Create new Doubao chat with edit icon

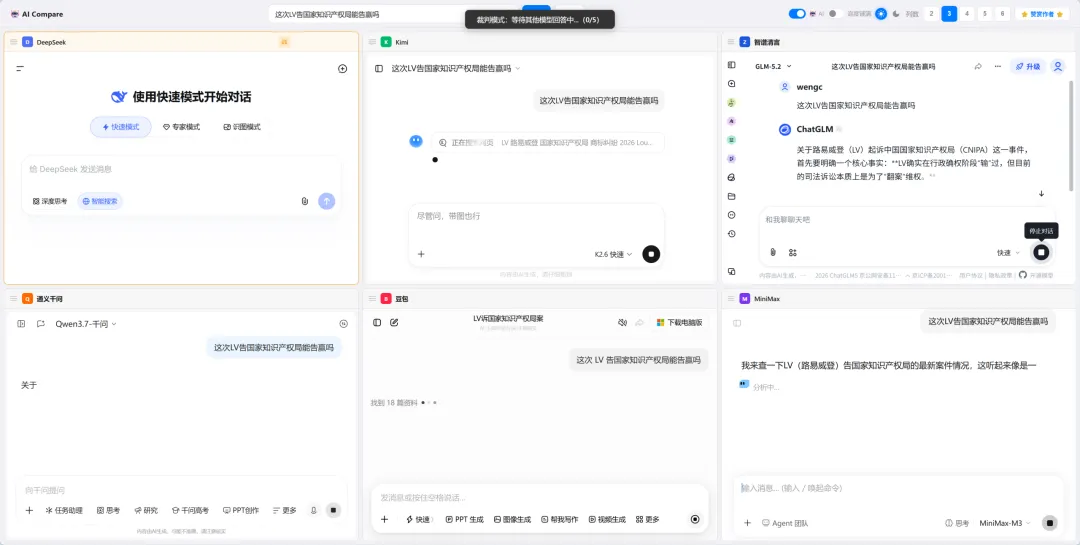(394, 322)
